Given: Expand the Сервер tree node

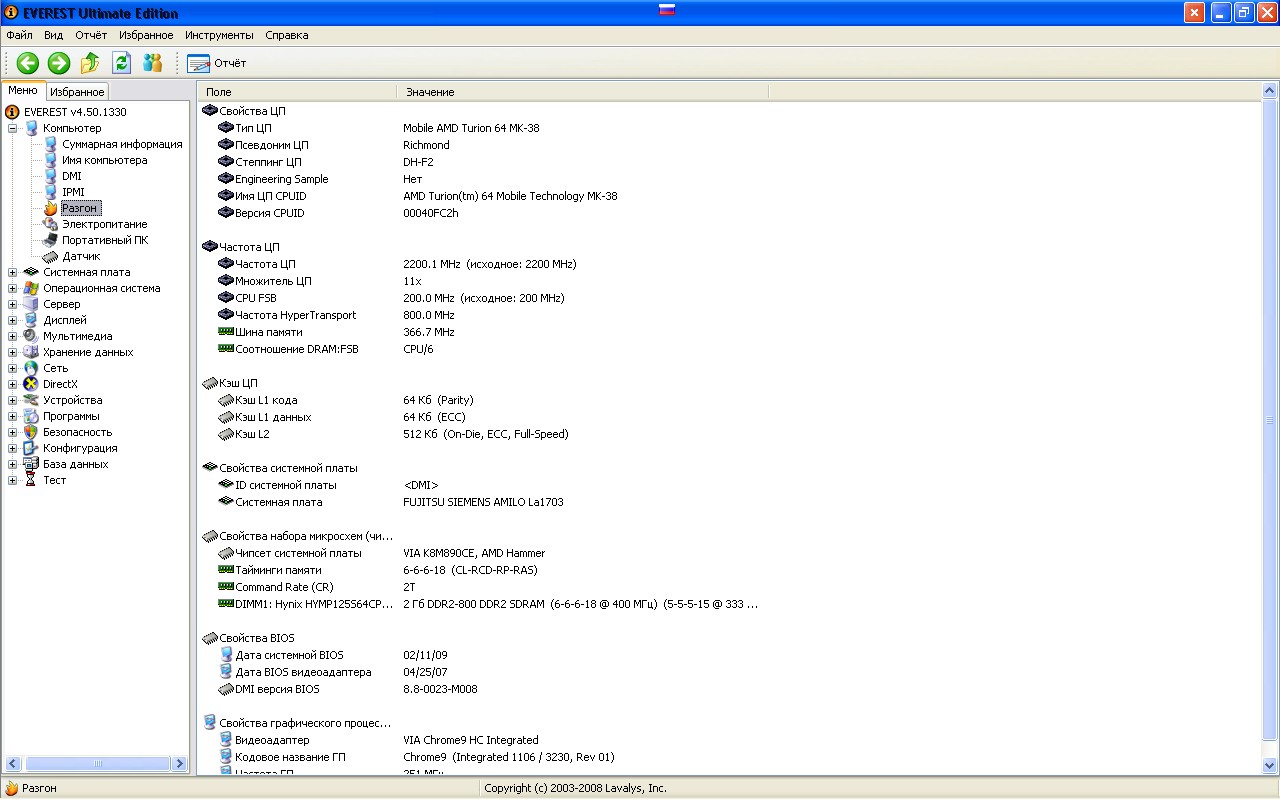Looking at the screenshot, I should 13,304.
